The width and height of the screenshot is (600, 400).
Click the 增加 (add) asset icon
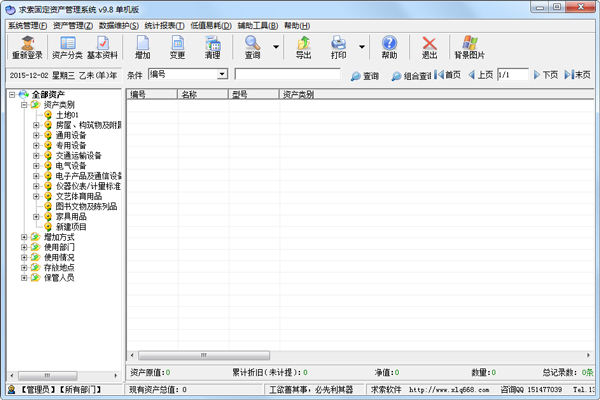coord(143,47)
